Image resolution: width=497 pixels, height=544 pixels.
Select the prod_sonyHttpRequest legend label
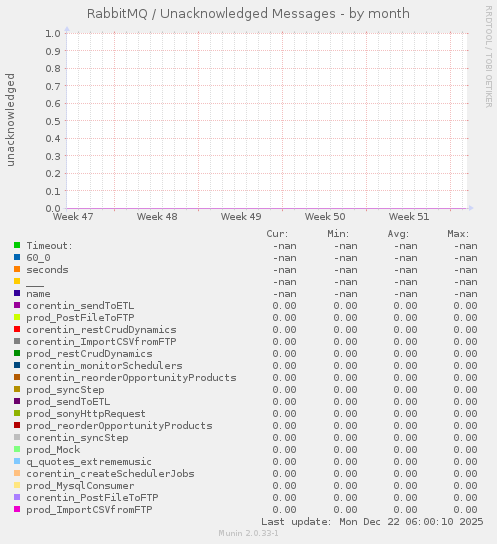86,414
